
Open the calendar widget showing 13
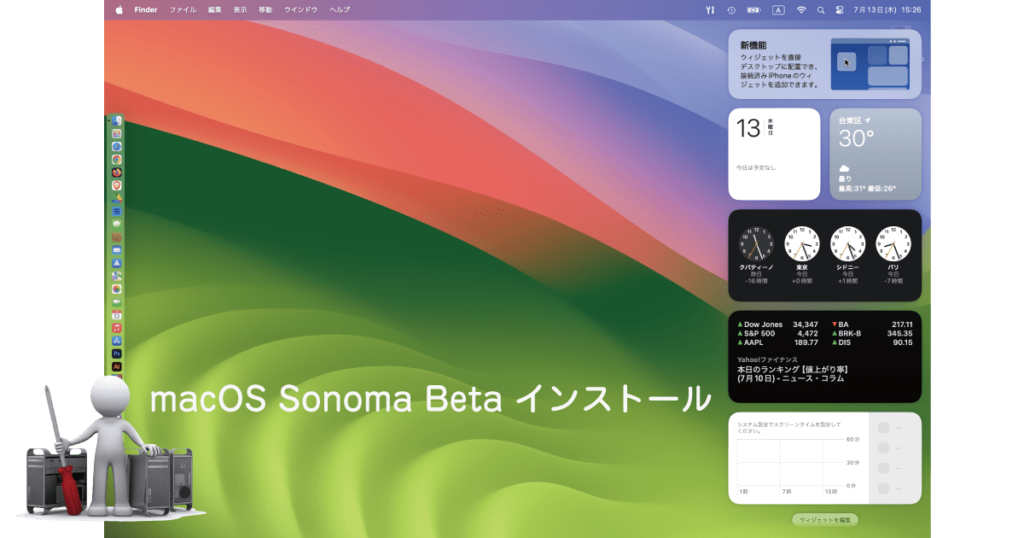pos(774,154)
